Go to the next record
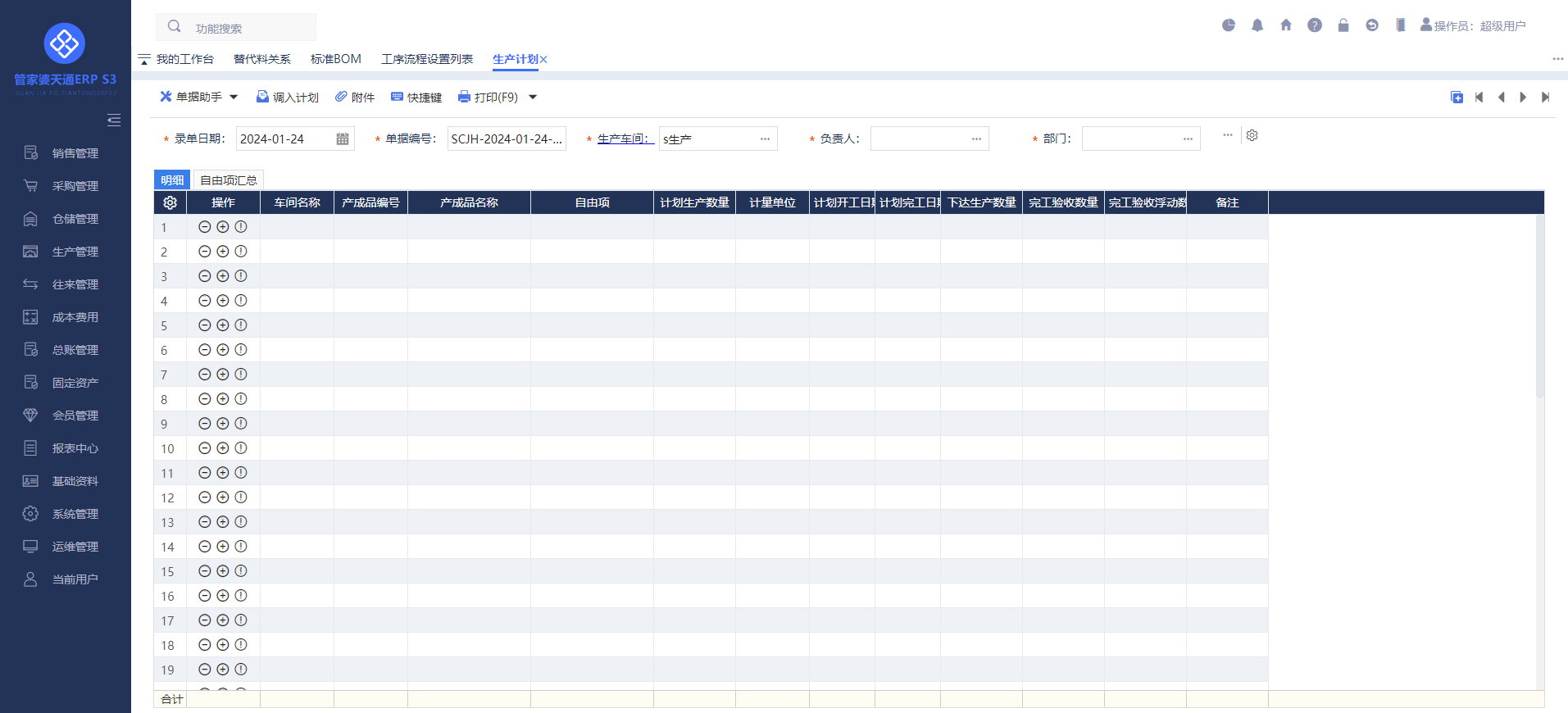Screen dimensions: 1568x713 [1523, 97]
